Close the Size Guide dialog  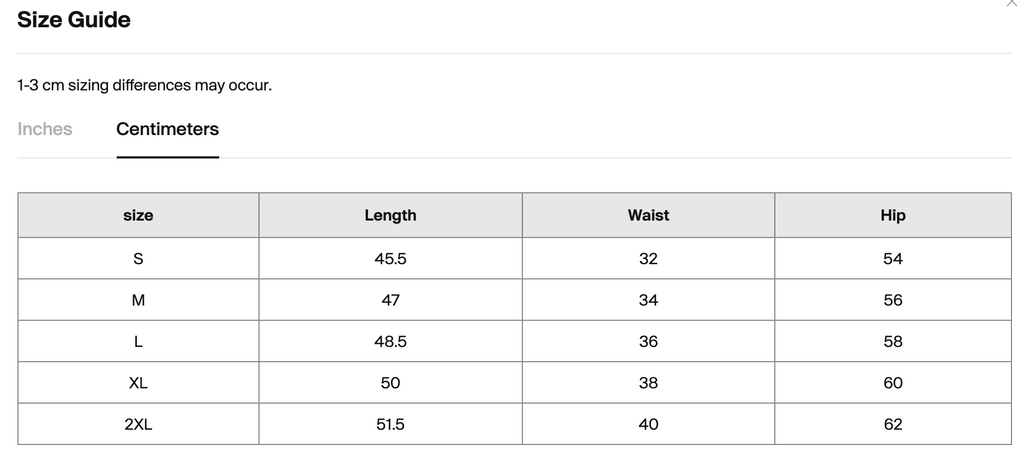[x=1014, y=3]
